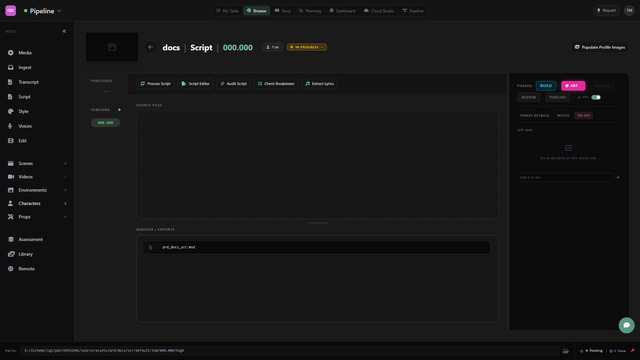Switch to My Tasks tab
Viewport: 640px width, 360px height.
click(227, 11)
